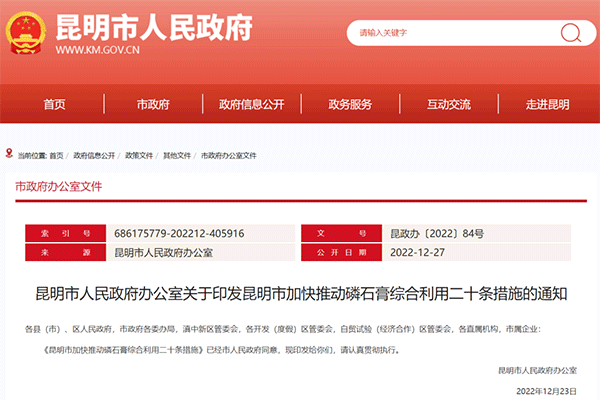This screenshot has width=600, height=400.
Task: Click 市政府办公室文件 breadcrumb link
Action: [229, 157]
